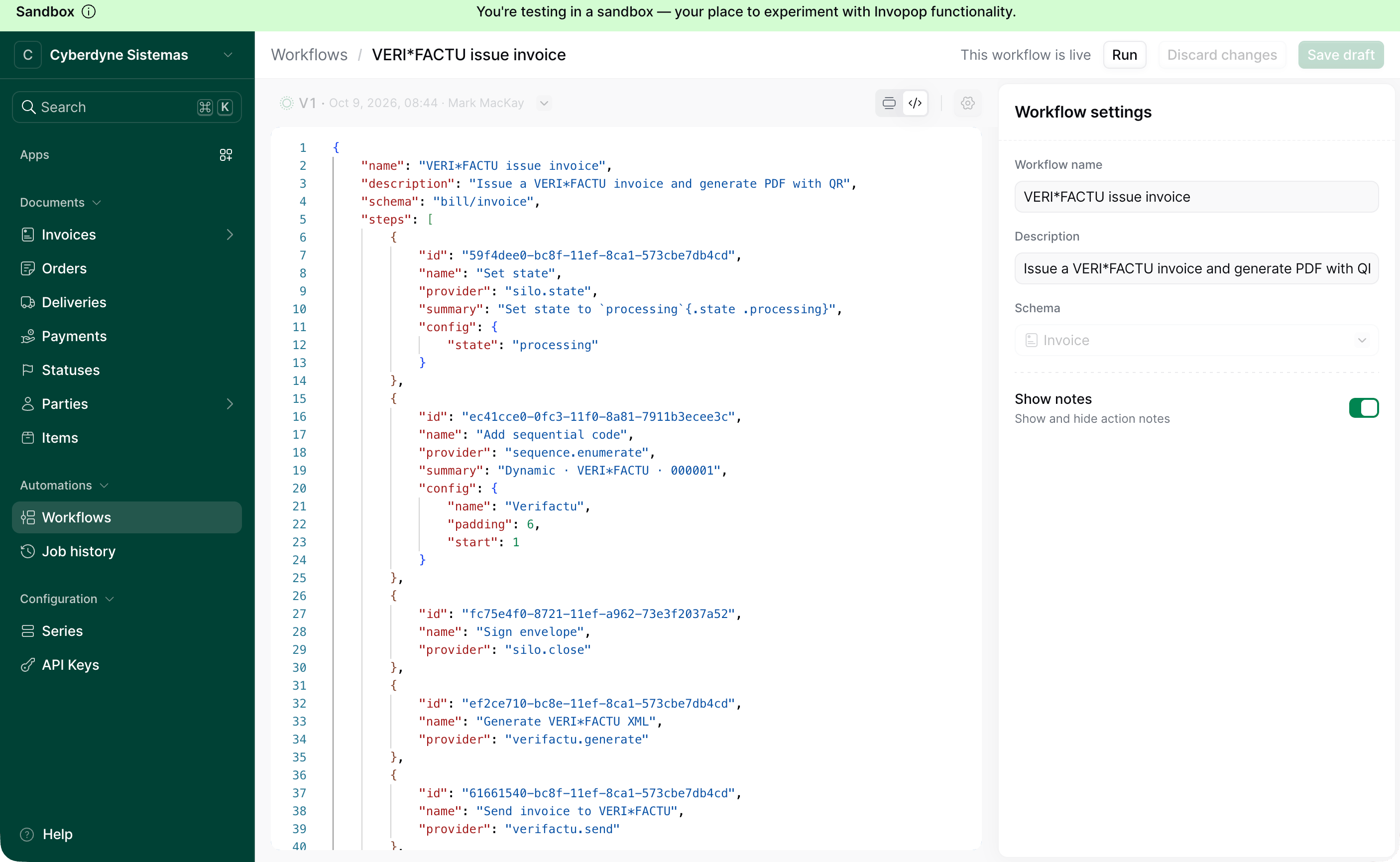The height and width of the screenshot is (862, 1400).
Task: Click the Workflow name input field
Action: (x=1196, y=197)
